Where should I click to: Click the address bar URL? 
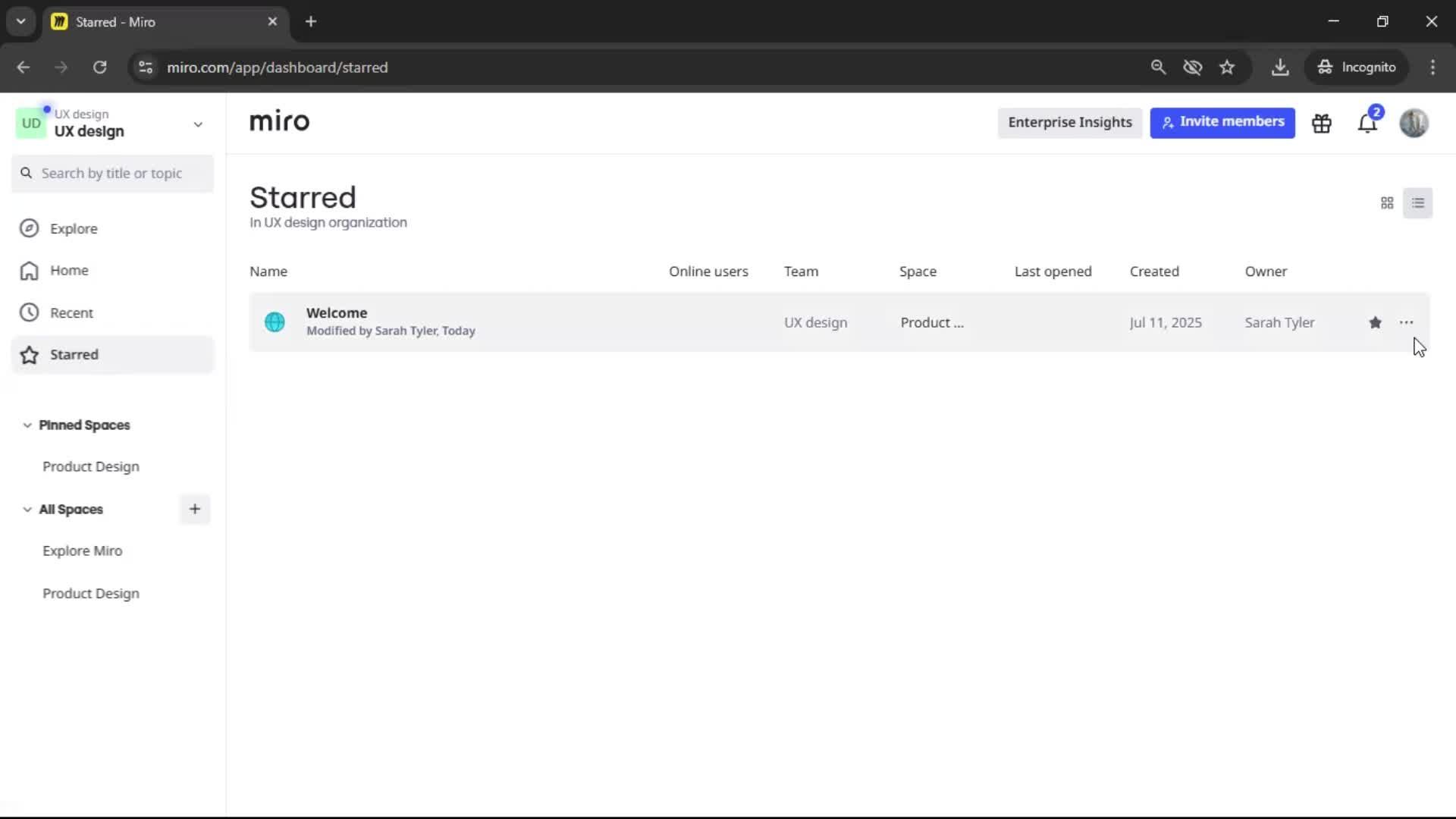(278, 67)
